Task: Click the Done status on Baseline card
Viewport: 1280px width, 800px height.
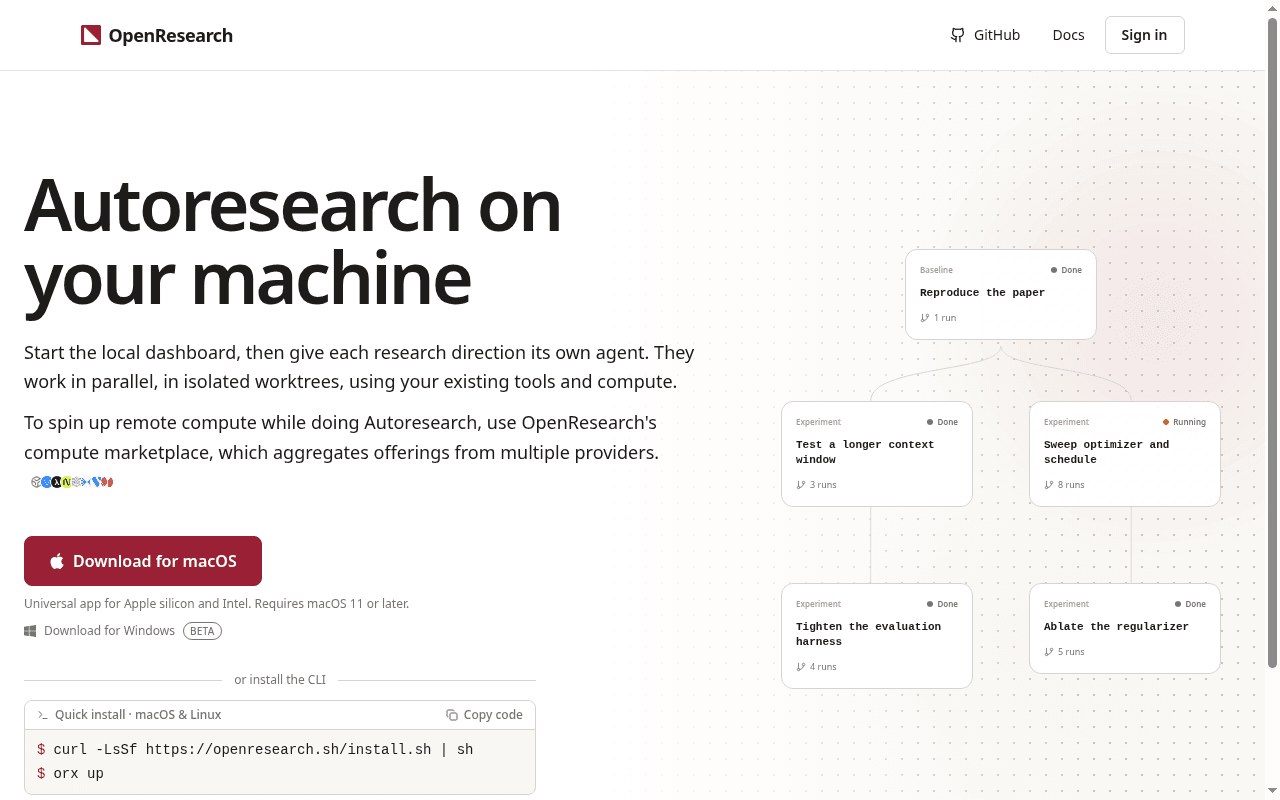Action: [1066, 270]
